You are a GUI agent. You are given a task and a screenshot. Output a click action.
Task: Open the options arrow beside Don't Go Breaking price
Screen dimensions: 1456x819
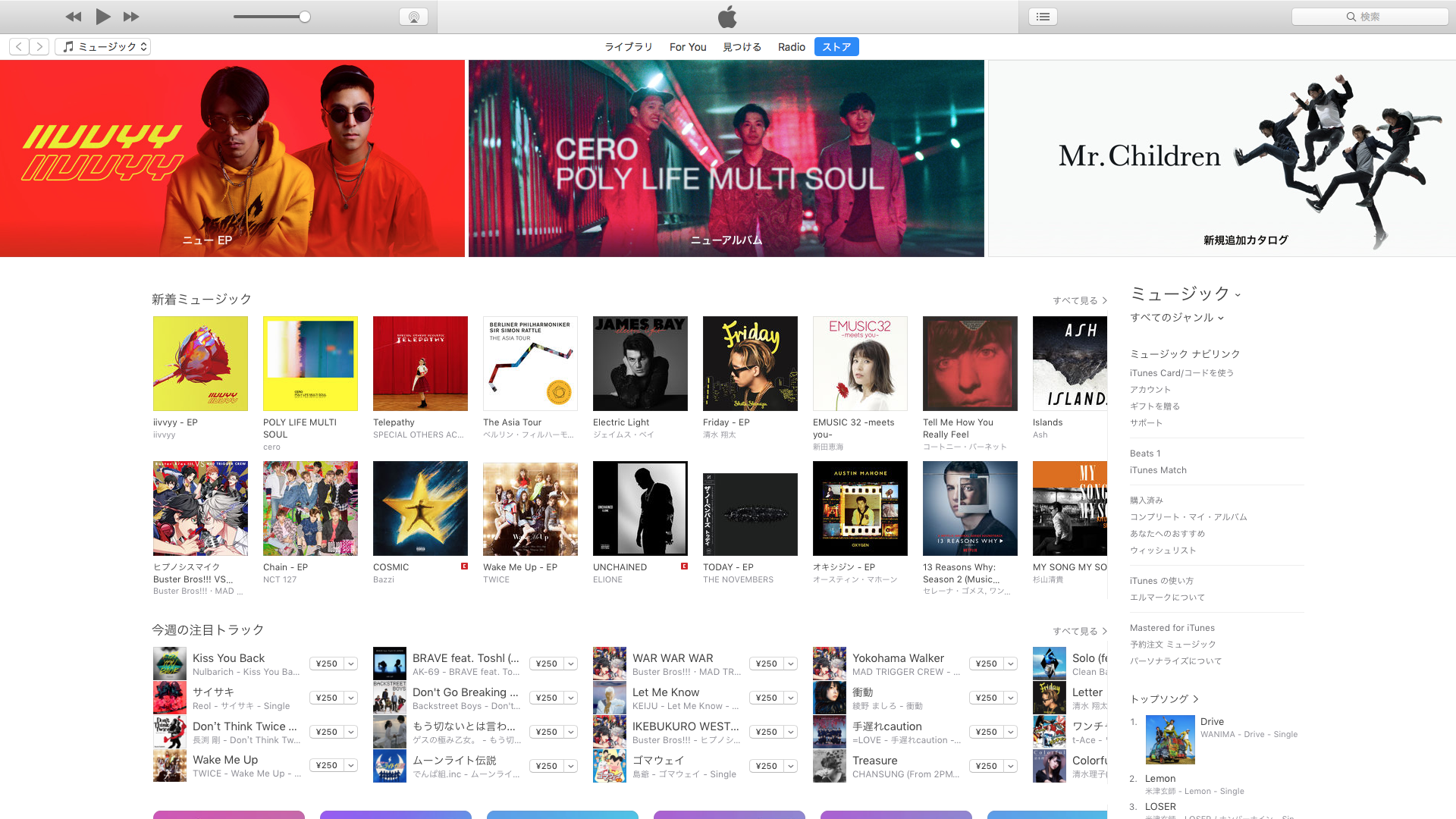(571, 698)
